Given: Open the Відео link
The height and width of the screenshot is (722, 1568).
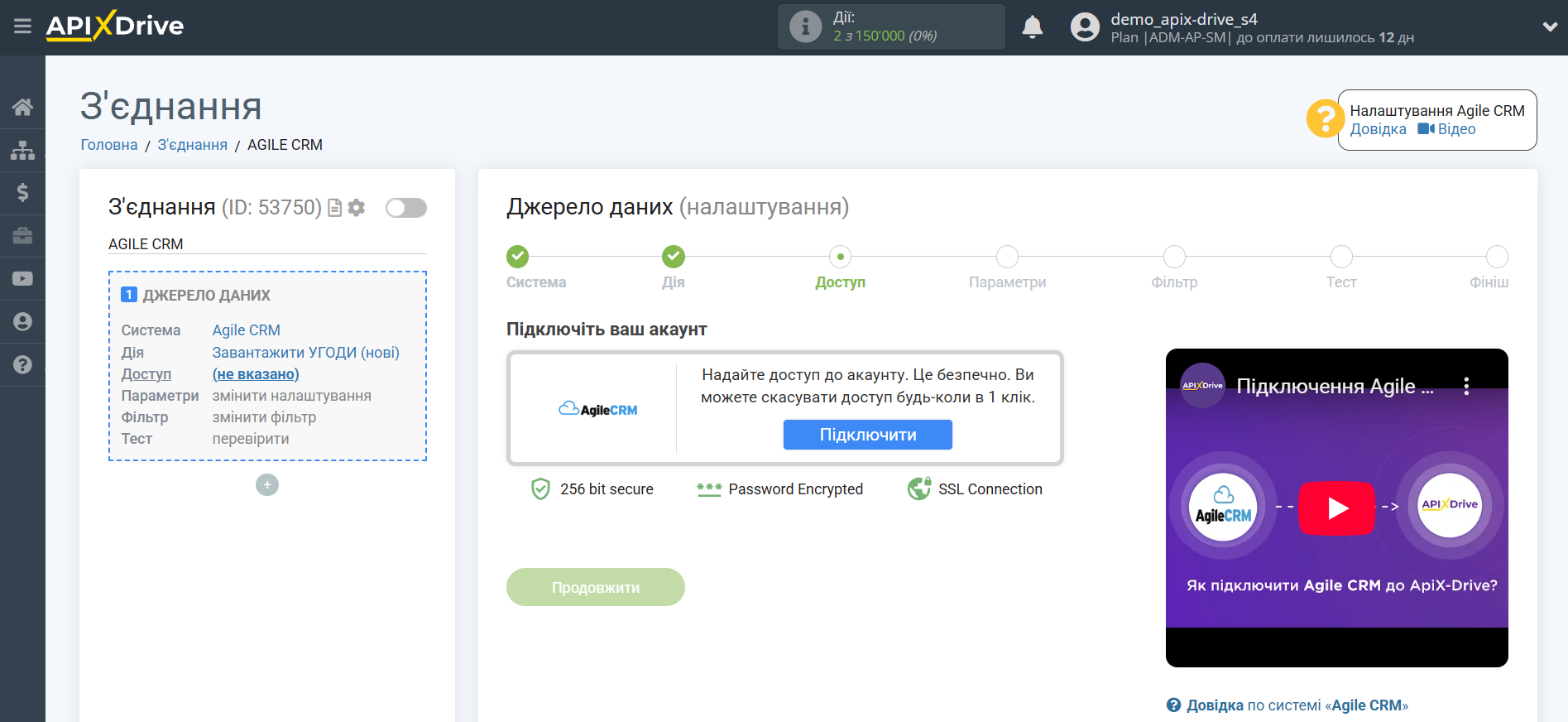Looking at the screenshot, I should pyautogui.click(x=1447, y=129).
